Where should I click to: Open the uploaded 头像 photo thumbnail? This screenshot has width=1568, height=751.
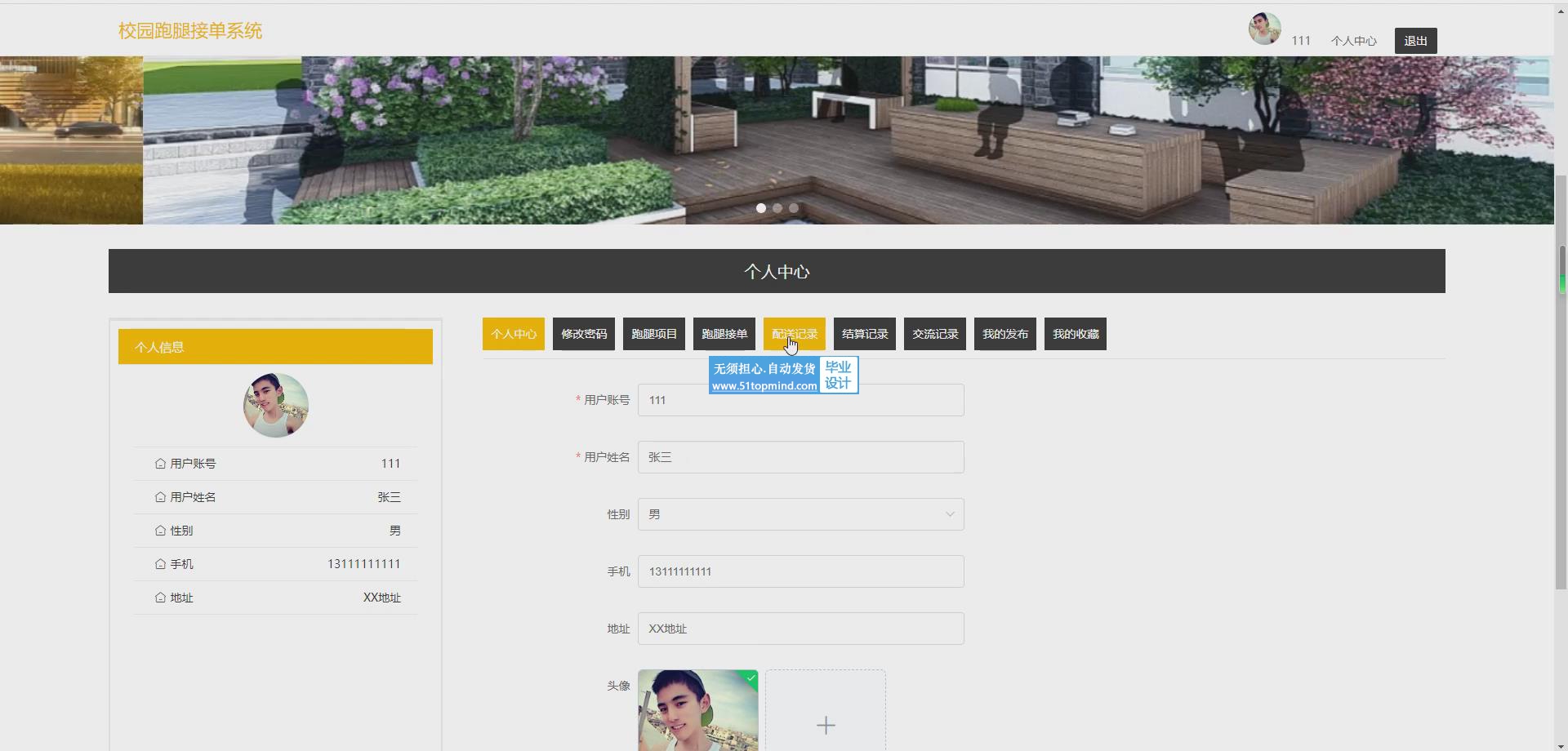point(698,710)
